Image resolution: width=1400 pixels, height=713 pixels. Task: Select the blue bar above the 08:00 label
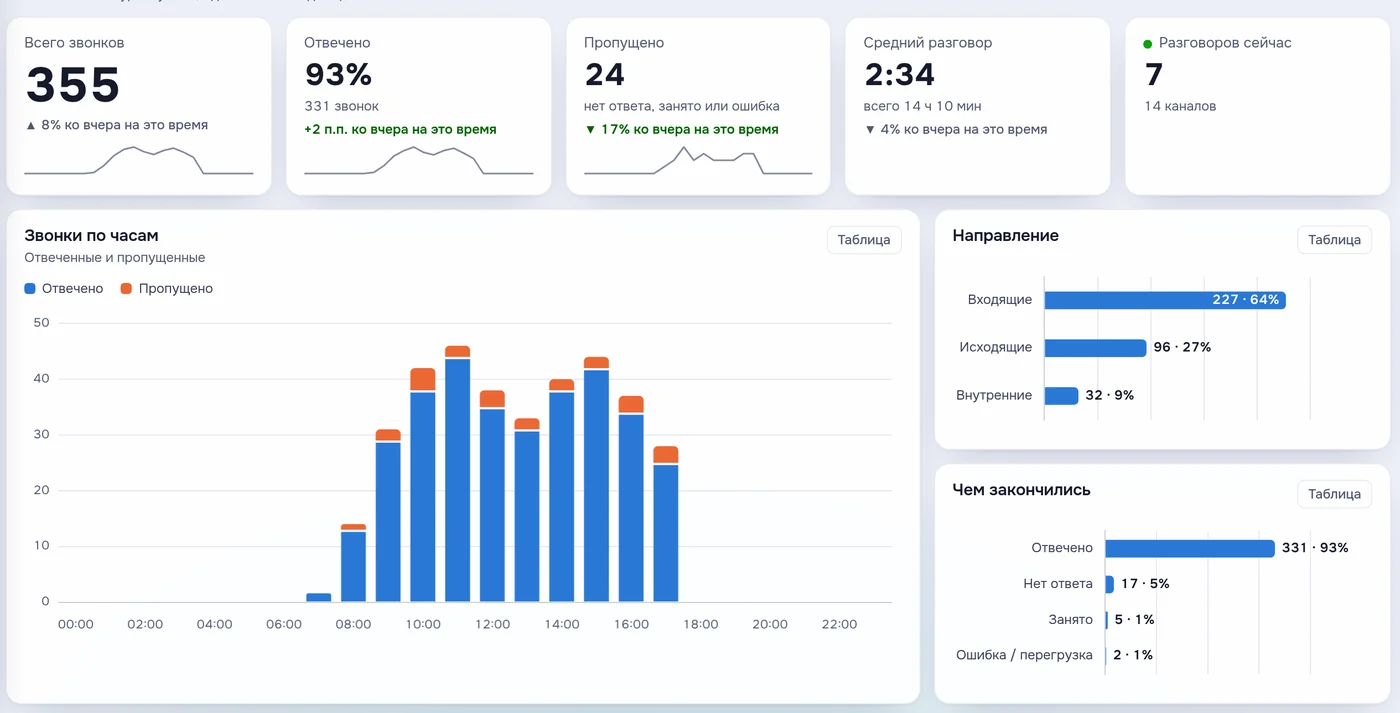pyautogui.click(x=353, y=566)
